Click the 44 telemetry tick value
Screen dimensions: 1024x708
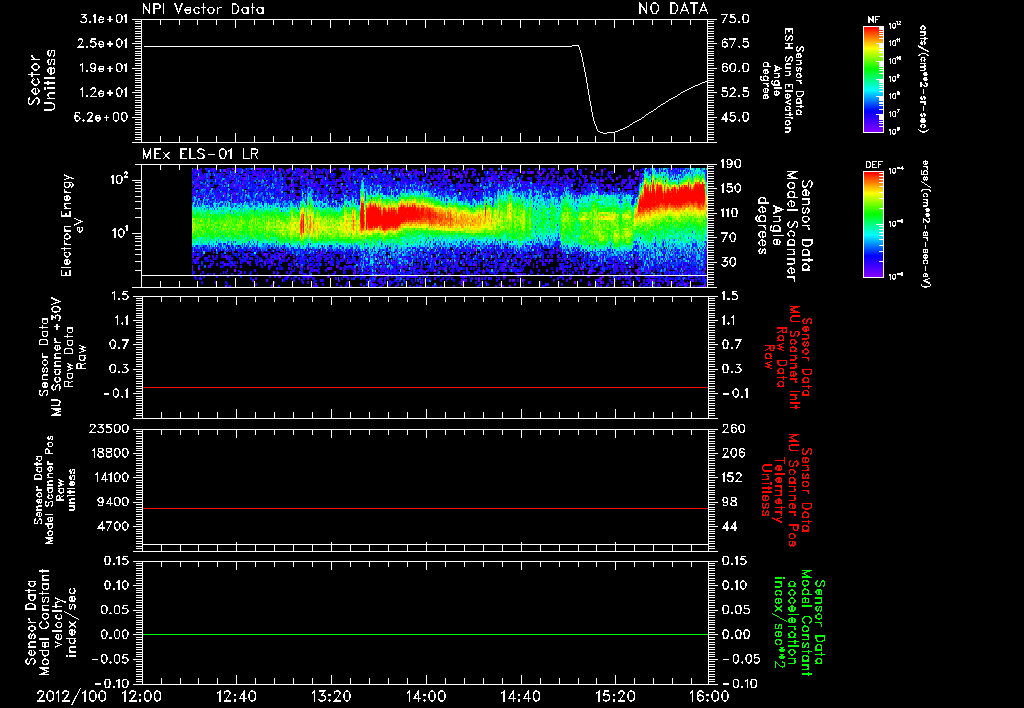pyautogui.click(x=729, y=526)
